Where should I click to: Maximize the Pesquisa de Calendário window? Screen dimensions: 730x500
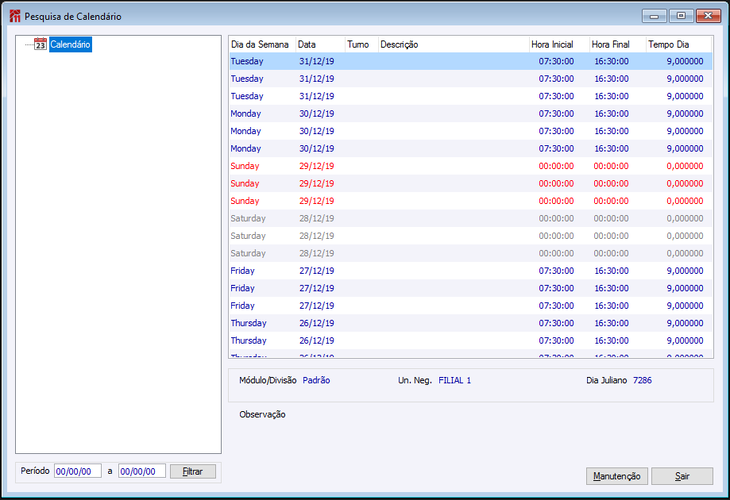[x=681, y=16]
